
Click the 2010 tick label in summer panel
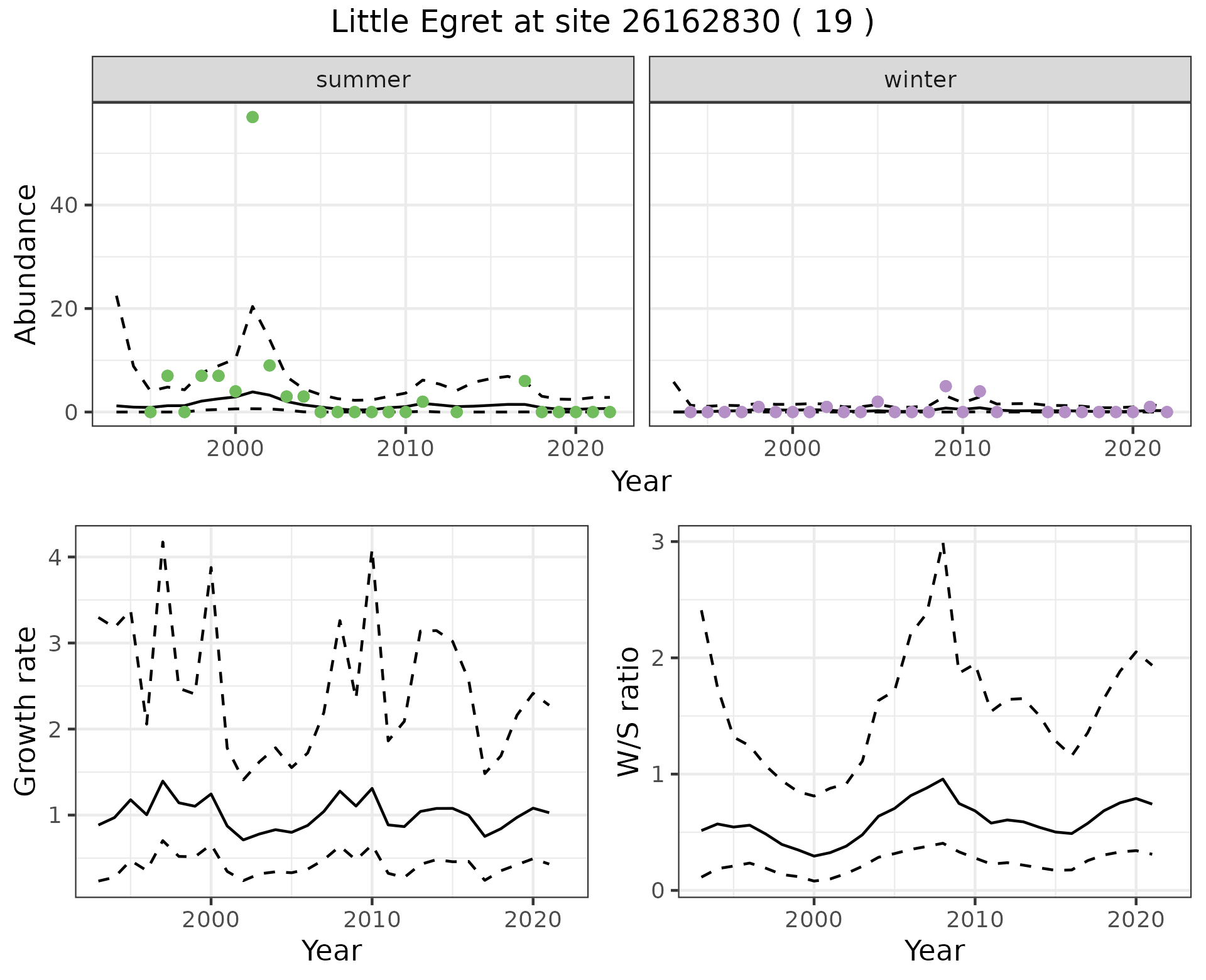click(405, 449)
